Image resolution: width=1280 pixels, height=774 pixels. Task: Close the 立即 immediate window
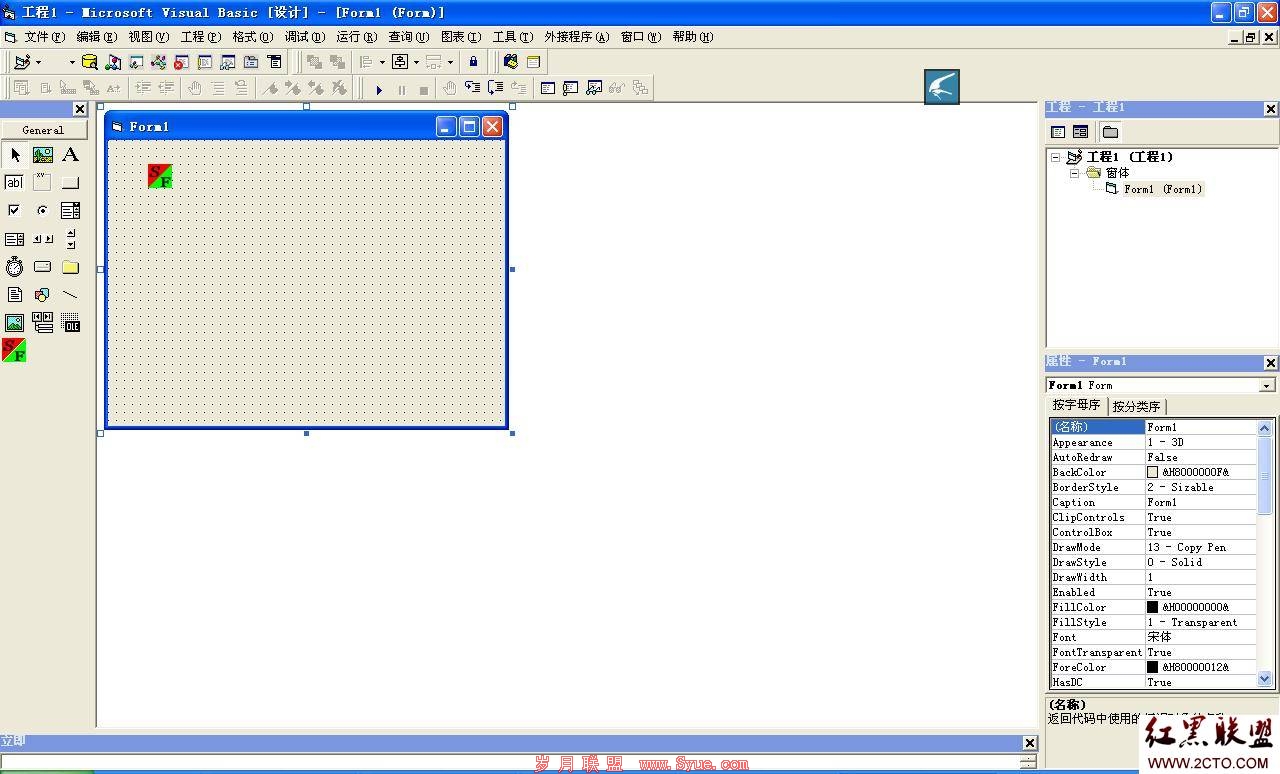coord(1030,743)
